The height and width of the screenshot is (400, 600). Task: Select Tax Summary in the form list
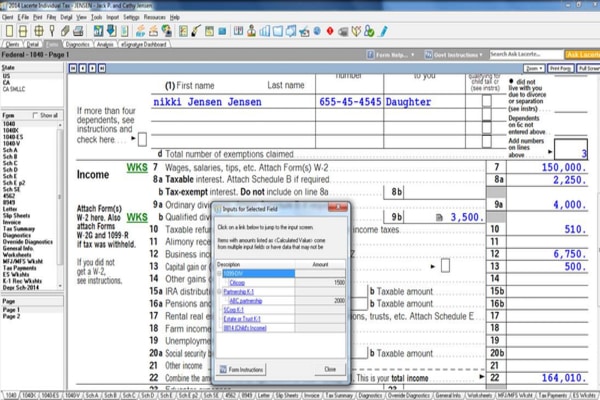[x=19, y=229]
